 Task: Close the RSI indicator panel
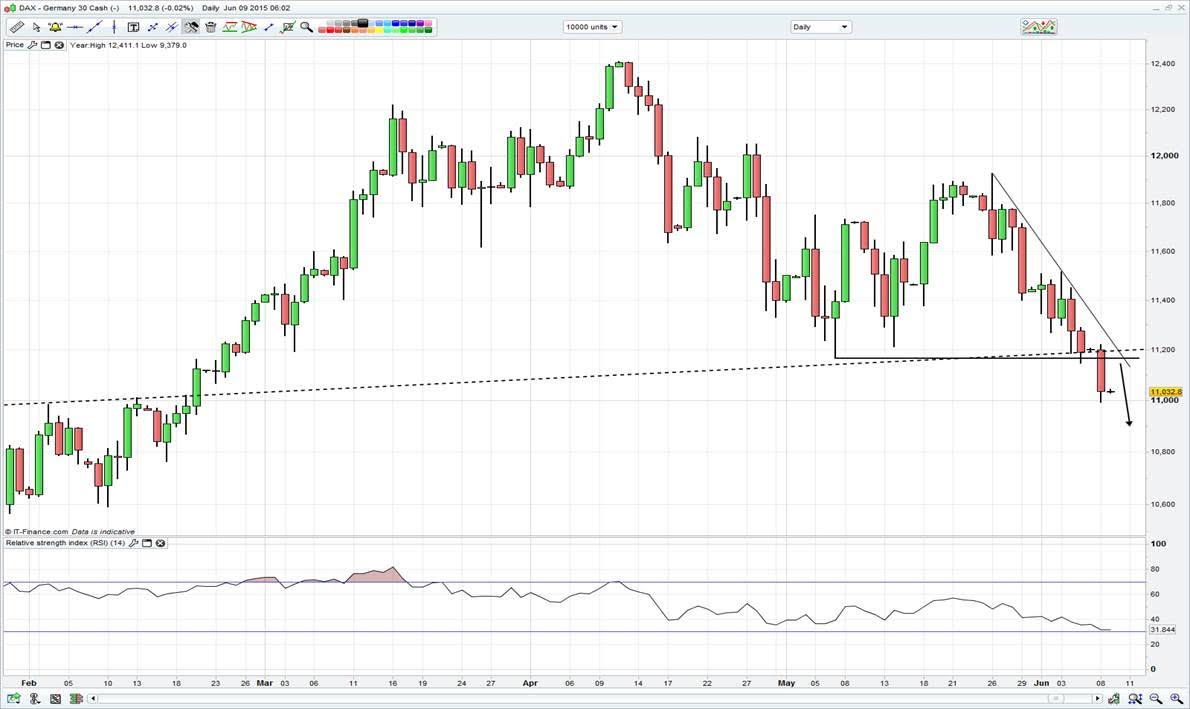(160, 543)
